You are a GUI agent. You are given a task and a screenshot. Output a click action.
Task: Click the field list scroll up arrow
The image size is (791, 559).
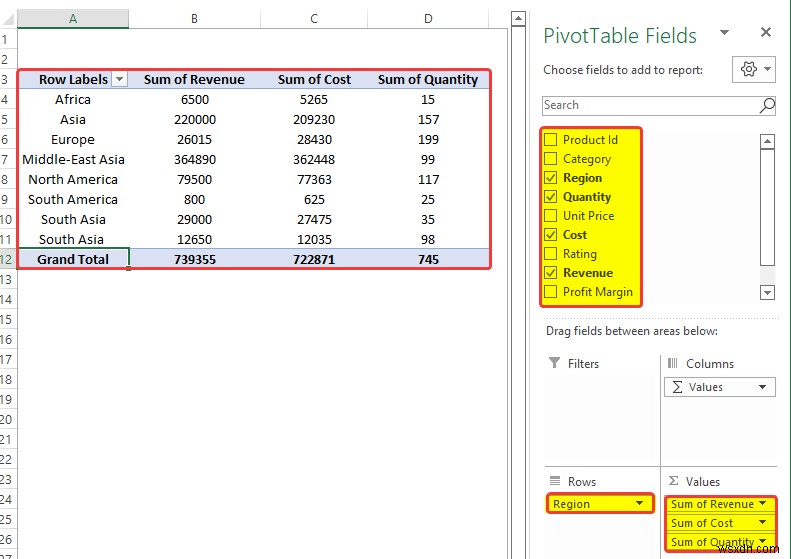pos(767,142)
